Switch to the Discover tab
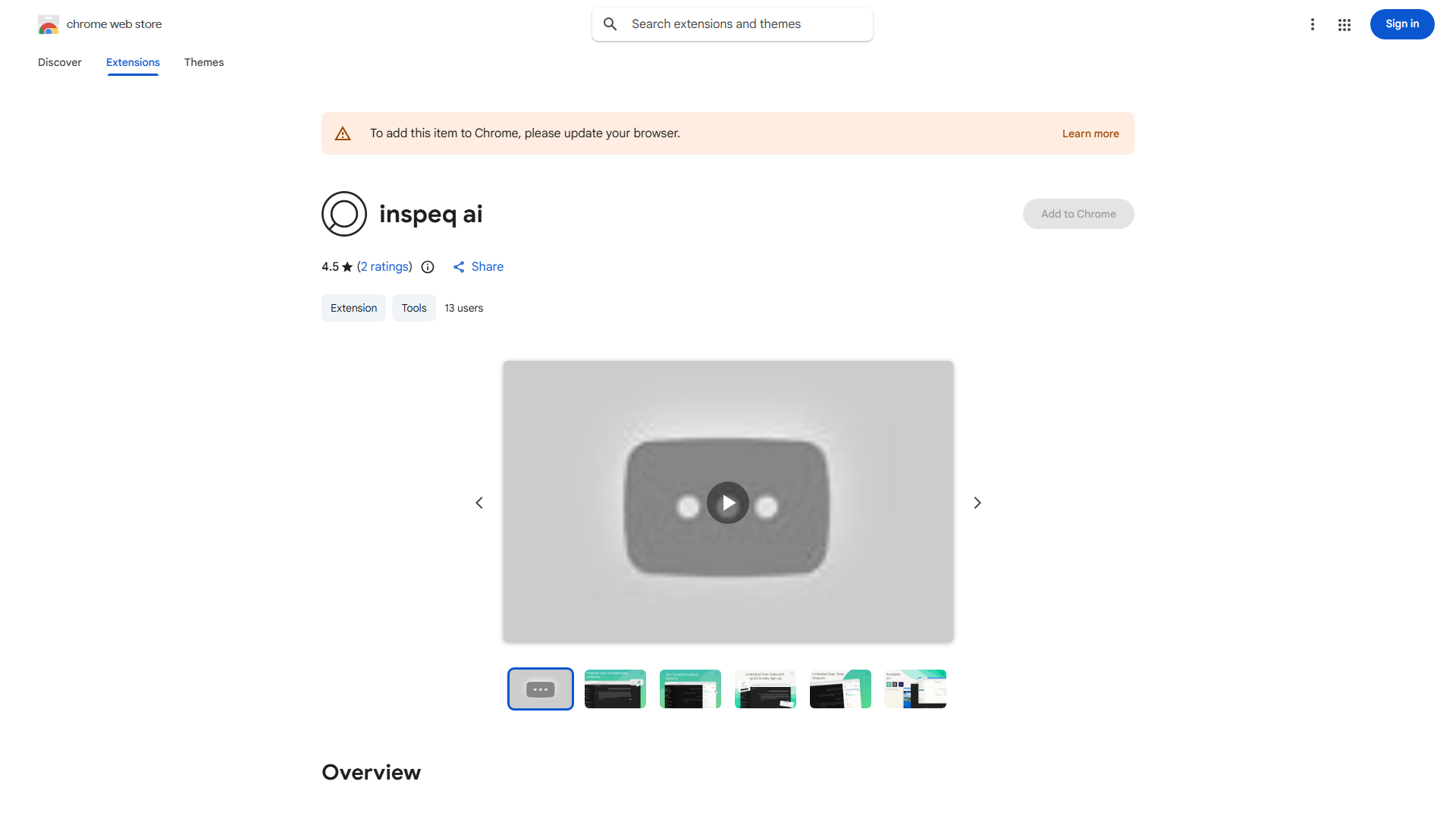The height and width of the screenshot is (819, 1456). 59,62
